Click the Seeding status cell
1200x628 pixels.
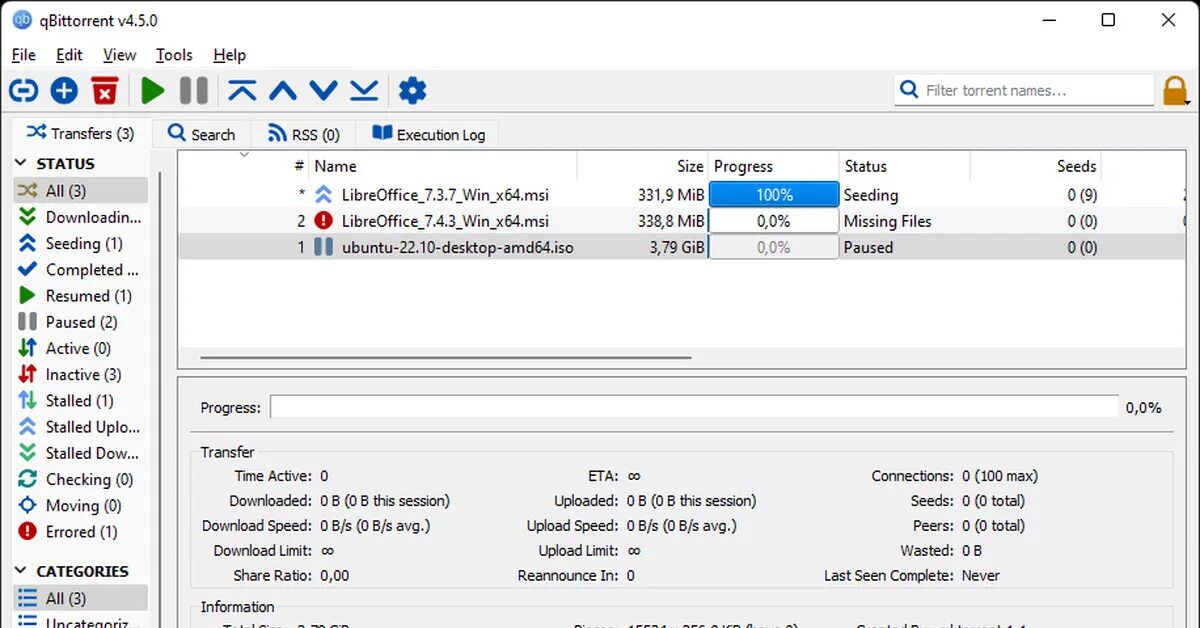coord(871,195)
